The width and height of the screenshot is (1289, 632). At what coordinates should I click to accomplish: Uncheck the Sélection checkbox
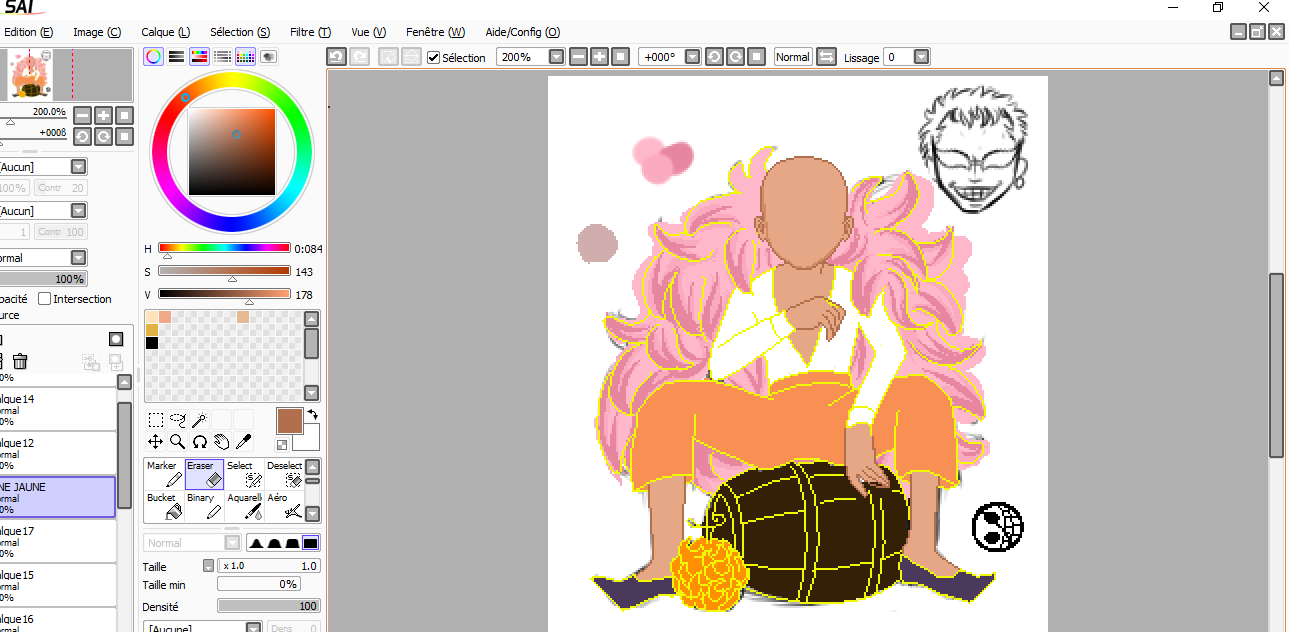point(434,58)
